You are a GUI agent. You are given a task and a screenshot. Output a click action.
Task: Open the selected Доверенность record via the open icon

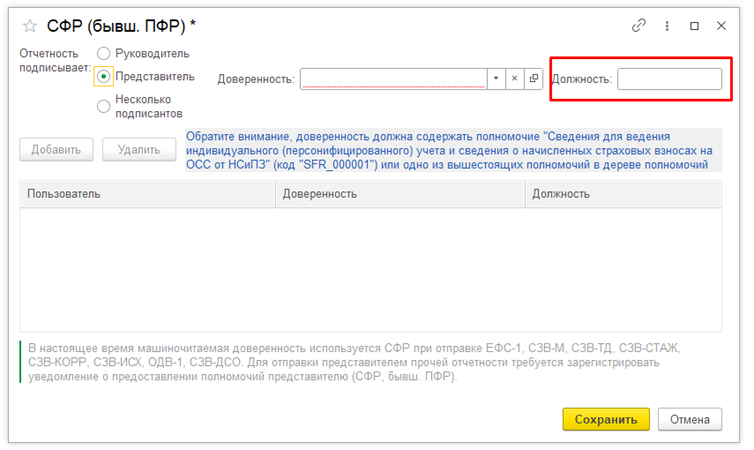533,79
